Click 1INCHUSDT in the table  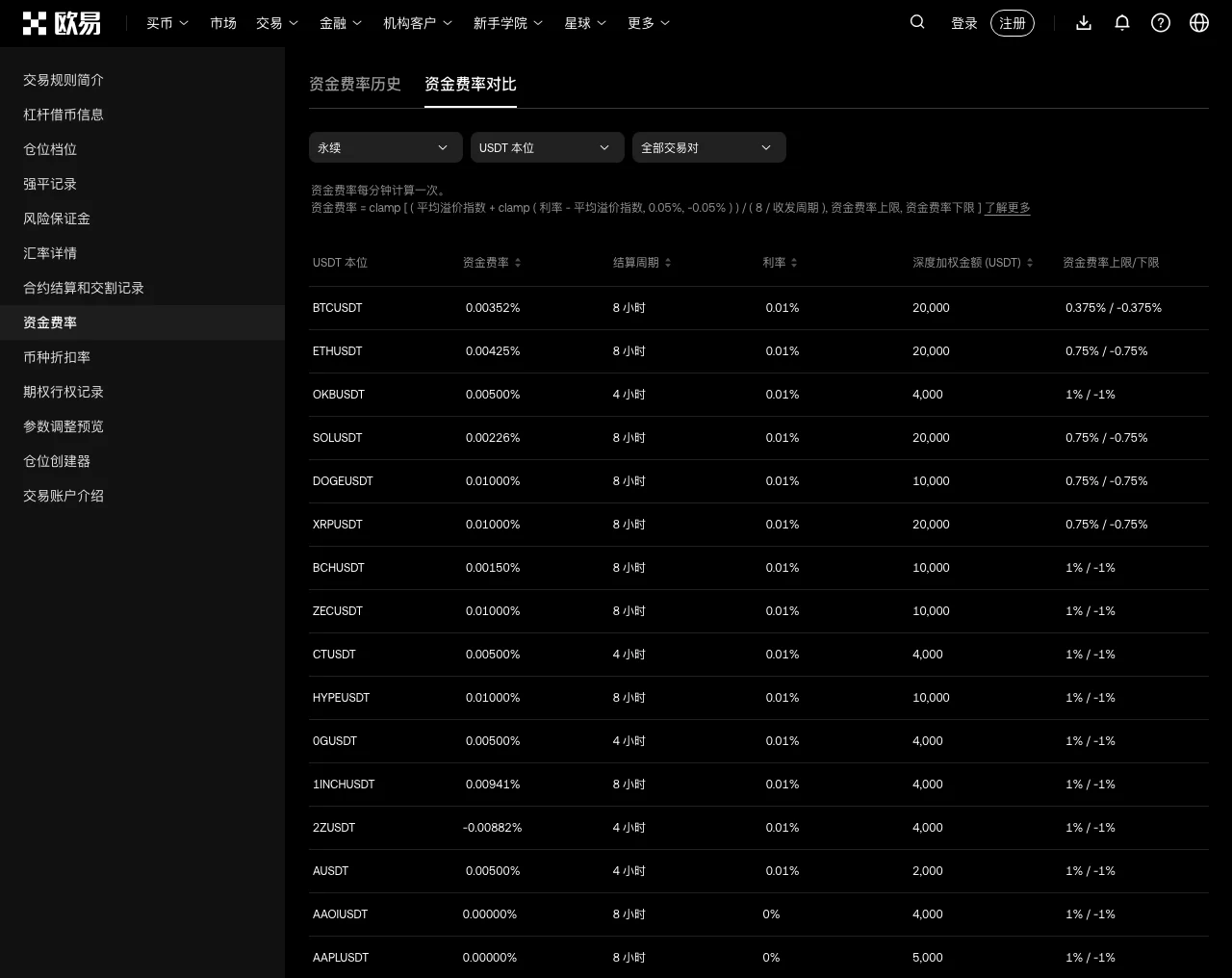coord(344,785)
